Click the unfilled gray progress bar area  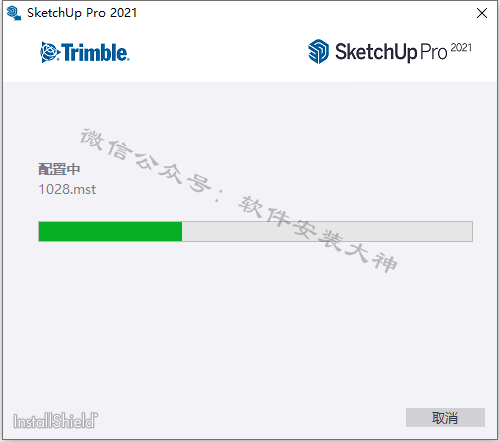(327, 231)
